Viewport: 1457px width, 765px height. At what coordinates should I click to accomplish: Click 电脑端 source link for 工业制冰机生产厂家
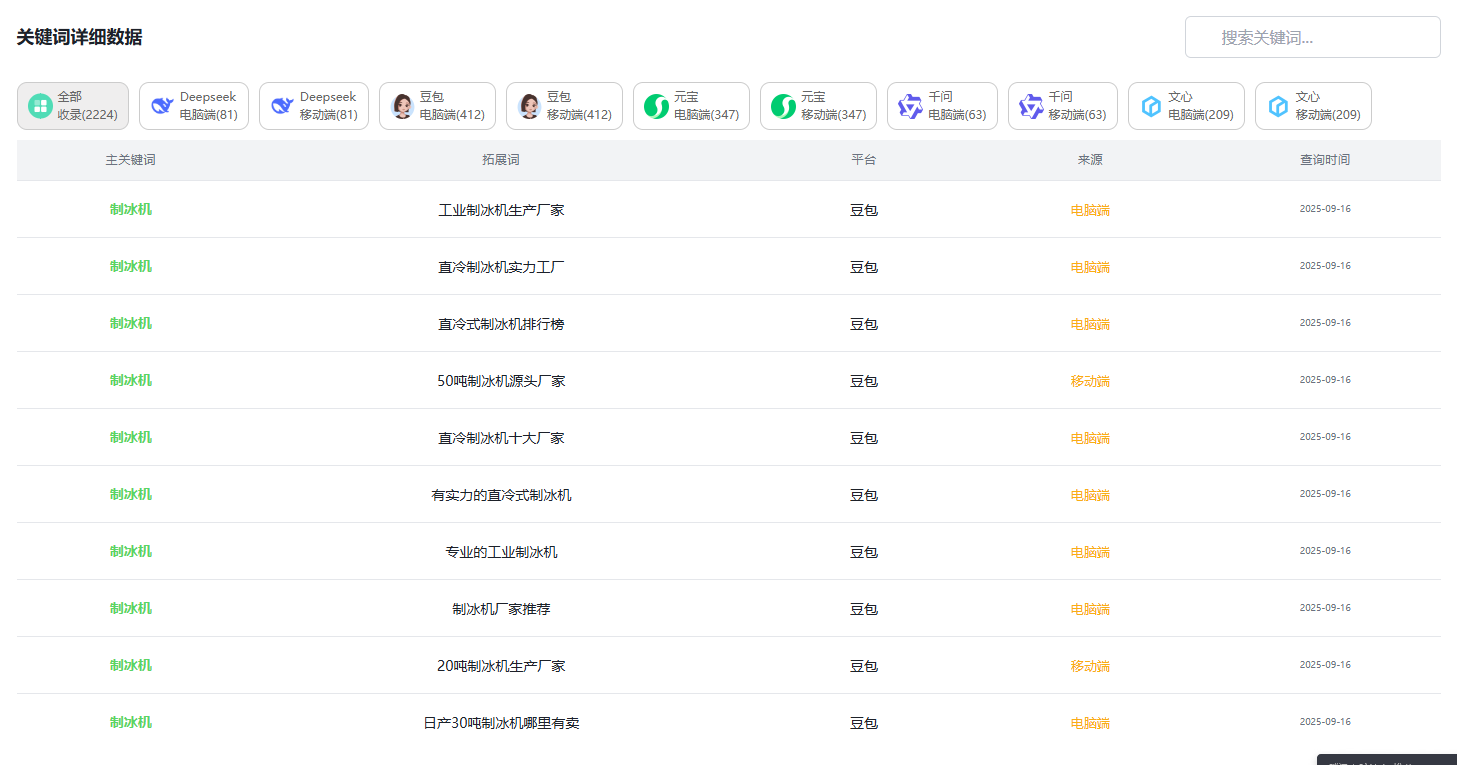1090,210
